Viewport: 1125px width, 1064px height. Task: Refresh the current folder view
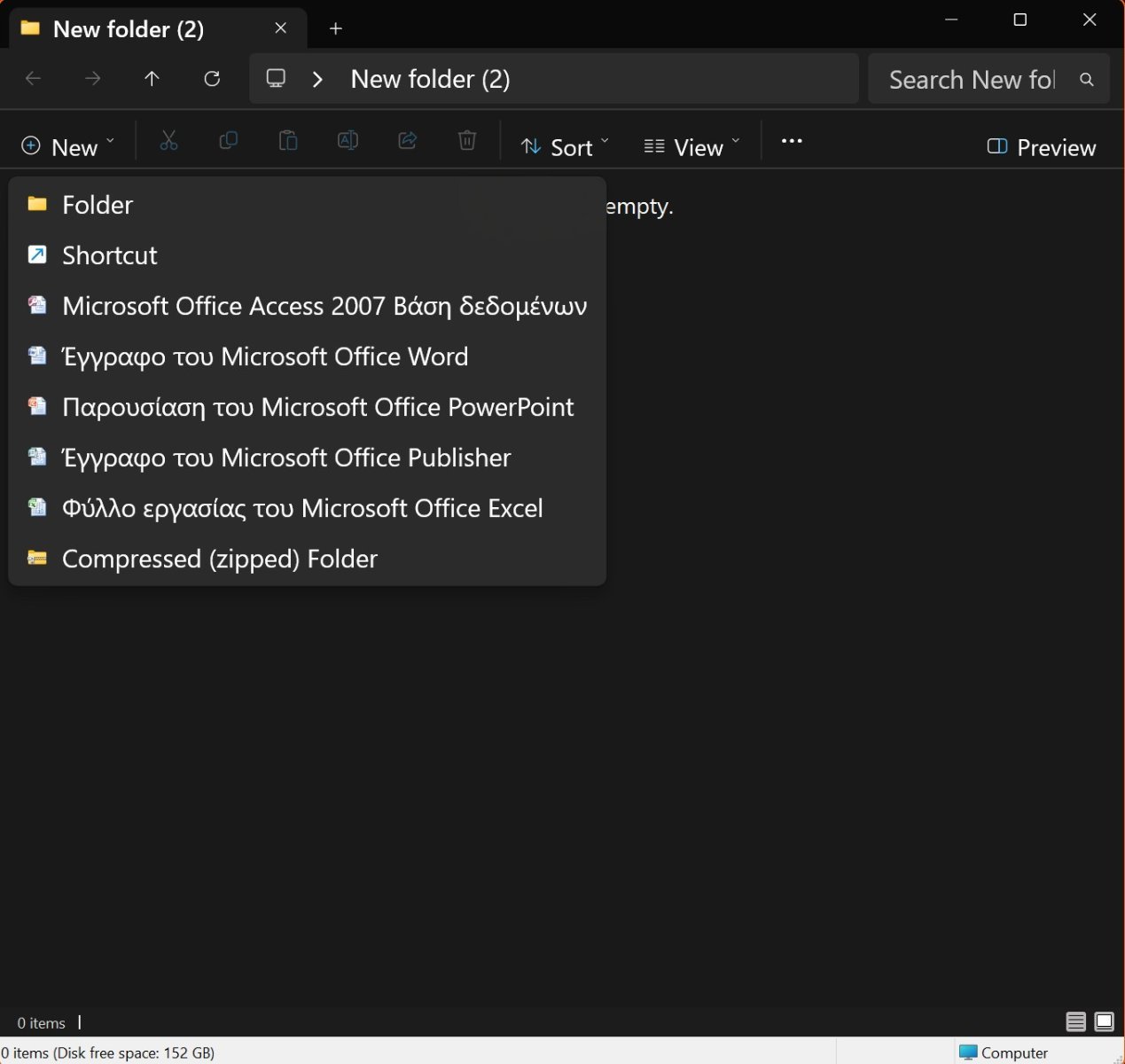[x=212, y=79]
